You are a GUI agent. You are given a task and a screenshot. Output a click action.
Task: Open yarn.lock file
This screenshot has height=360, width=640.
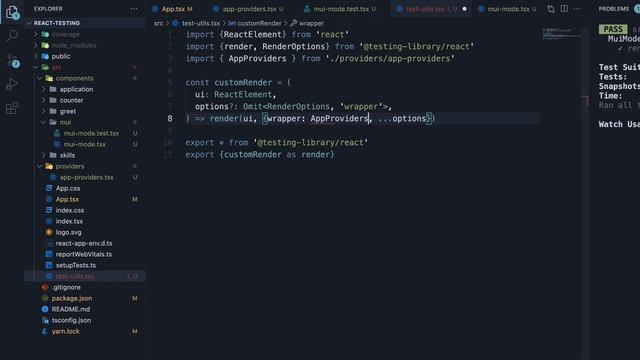(65, 332)
